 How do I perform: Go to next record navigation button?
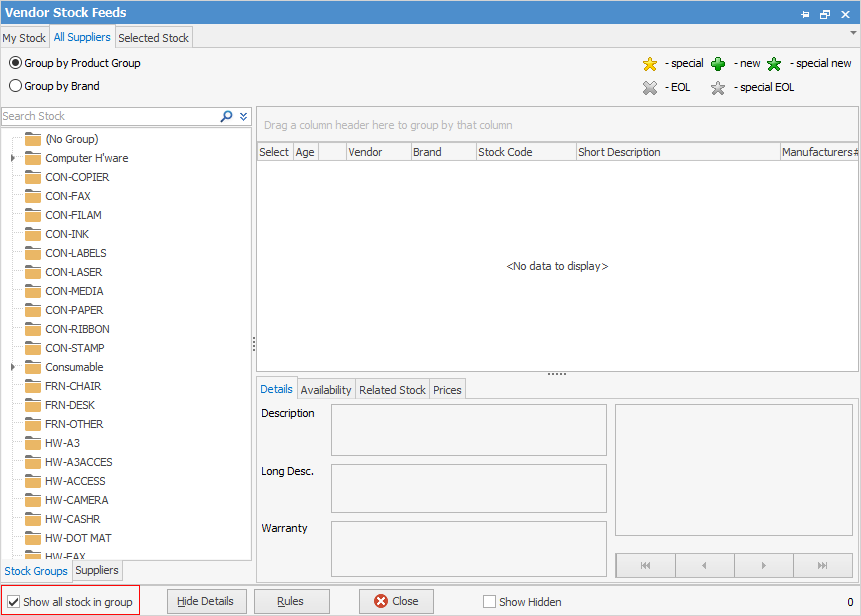[763, 565]
